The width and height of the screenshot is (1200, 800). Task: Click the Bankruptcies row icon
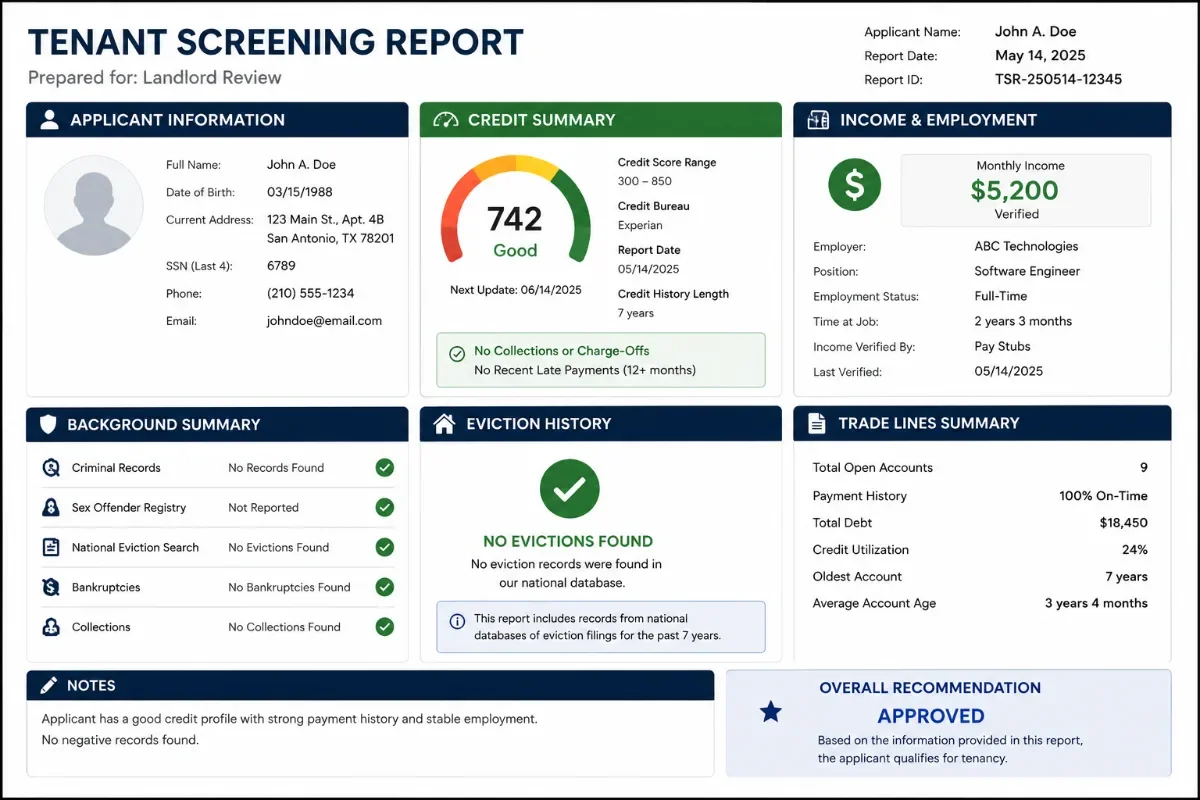point(51,587)
